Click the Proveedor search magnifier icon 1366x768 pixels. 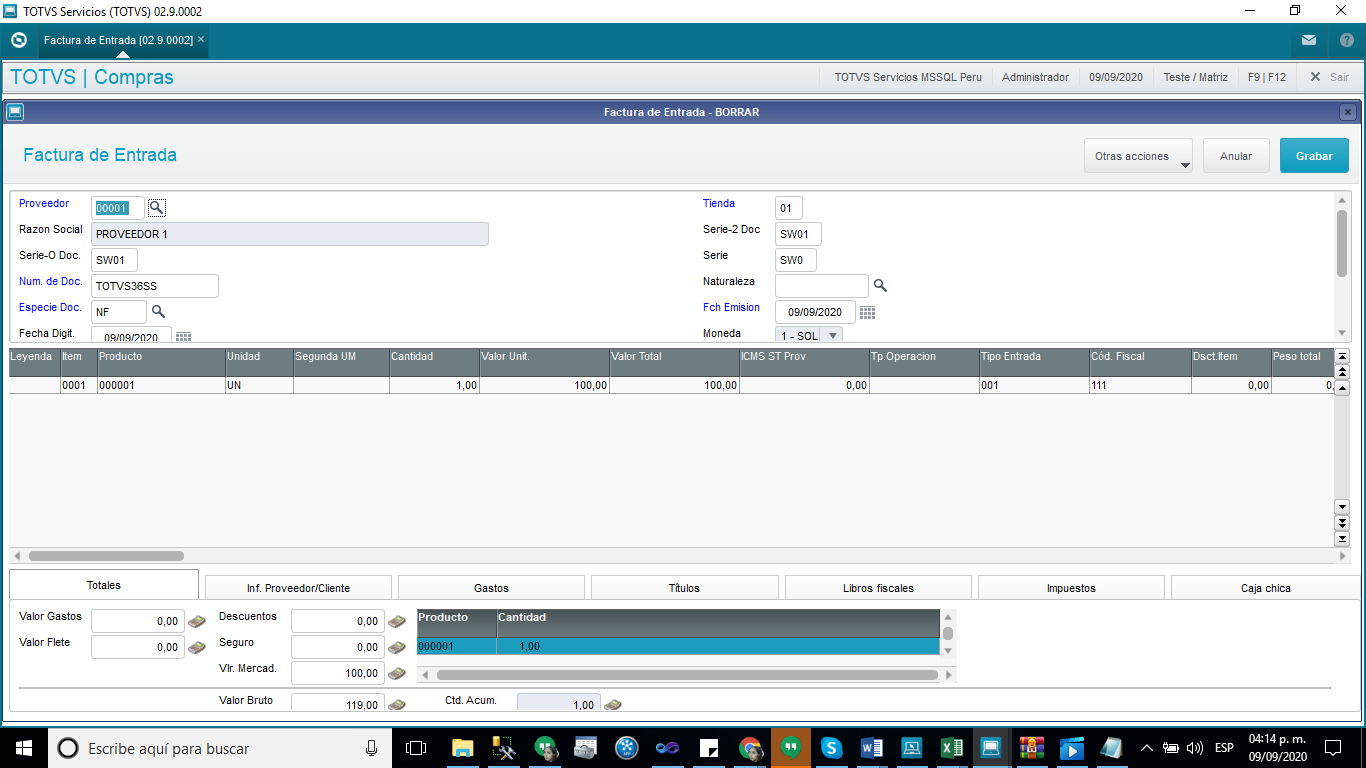(x=157, y=208)
